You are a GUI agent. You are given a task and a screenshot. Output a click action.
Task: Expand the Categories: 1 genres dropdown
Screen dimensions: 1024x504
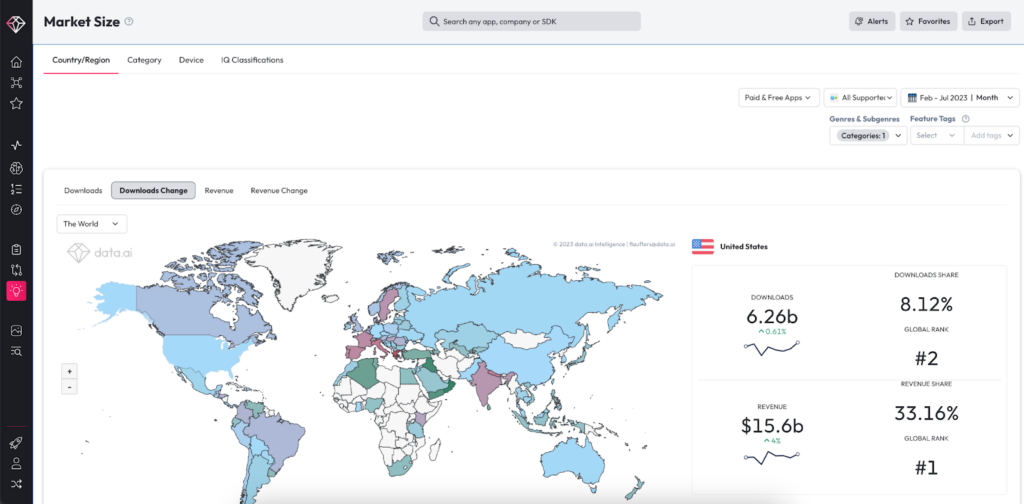coord(869,136)
